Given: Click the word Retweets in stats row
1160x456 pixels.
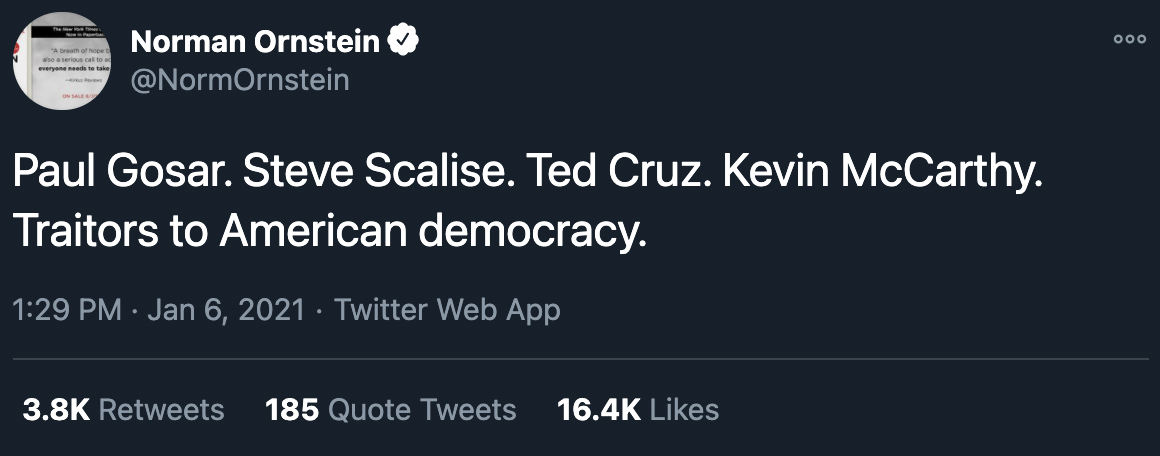Looking at the screenshot, I should pos(161,409).
